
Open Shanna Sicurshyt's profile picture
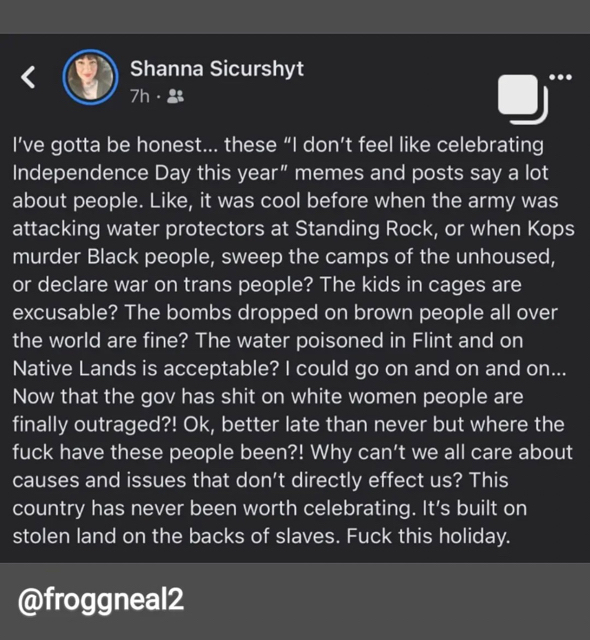click(91, 78)
